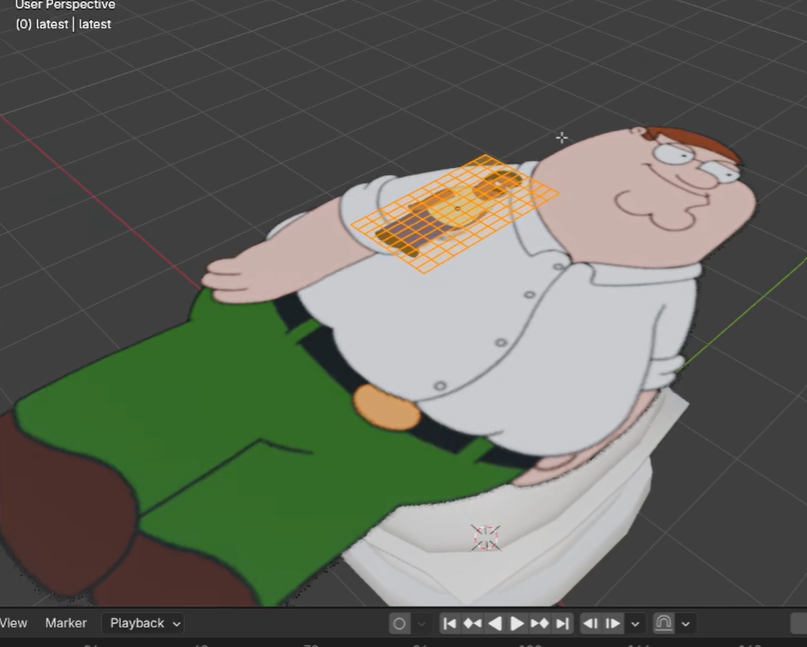Click the 'User Perspective' viewport label
This screenshot has height=647, width=807.
coord(65,5)
